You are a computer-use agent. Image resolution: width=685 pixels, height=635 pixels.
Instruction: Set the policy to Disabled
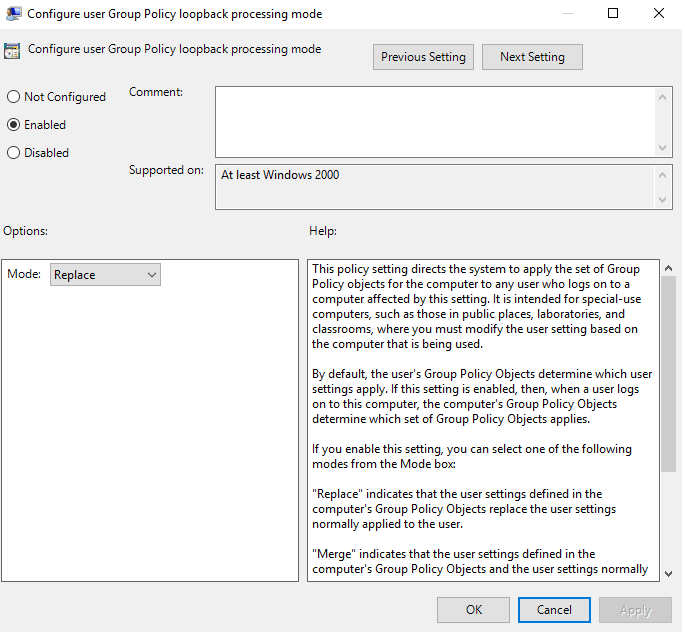[x=14, y=153]
